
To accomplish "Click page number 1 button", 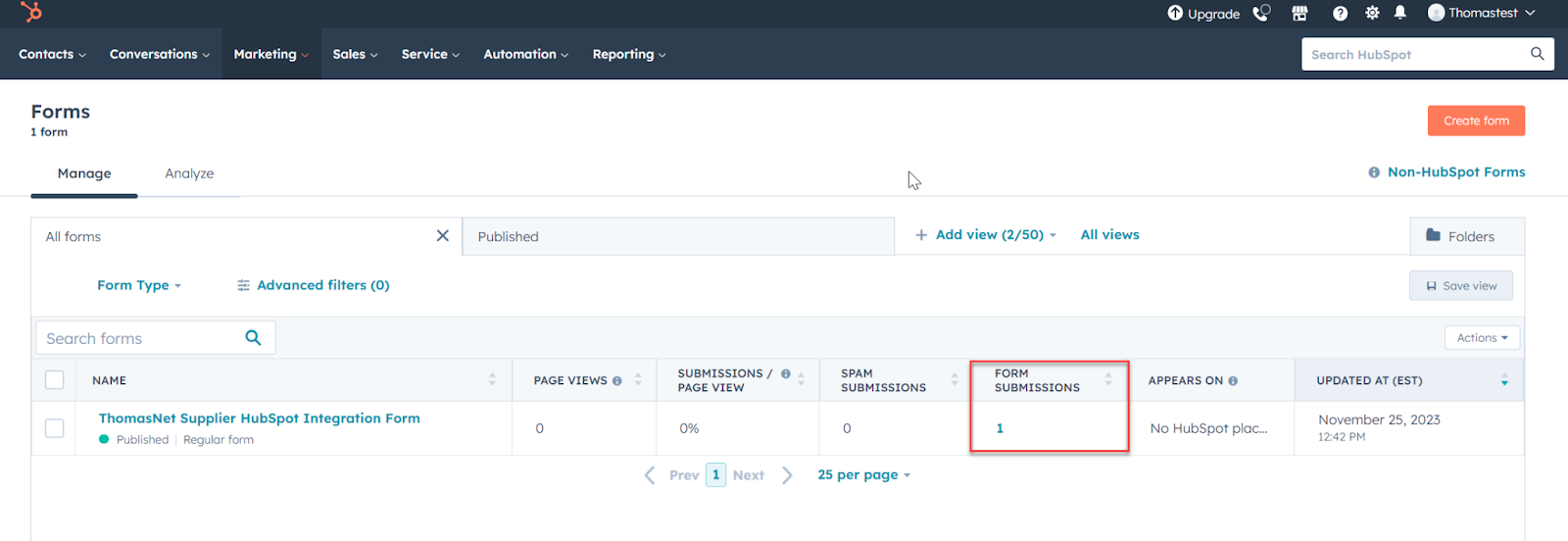I will coord(716,475).
